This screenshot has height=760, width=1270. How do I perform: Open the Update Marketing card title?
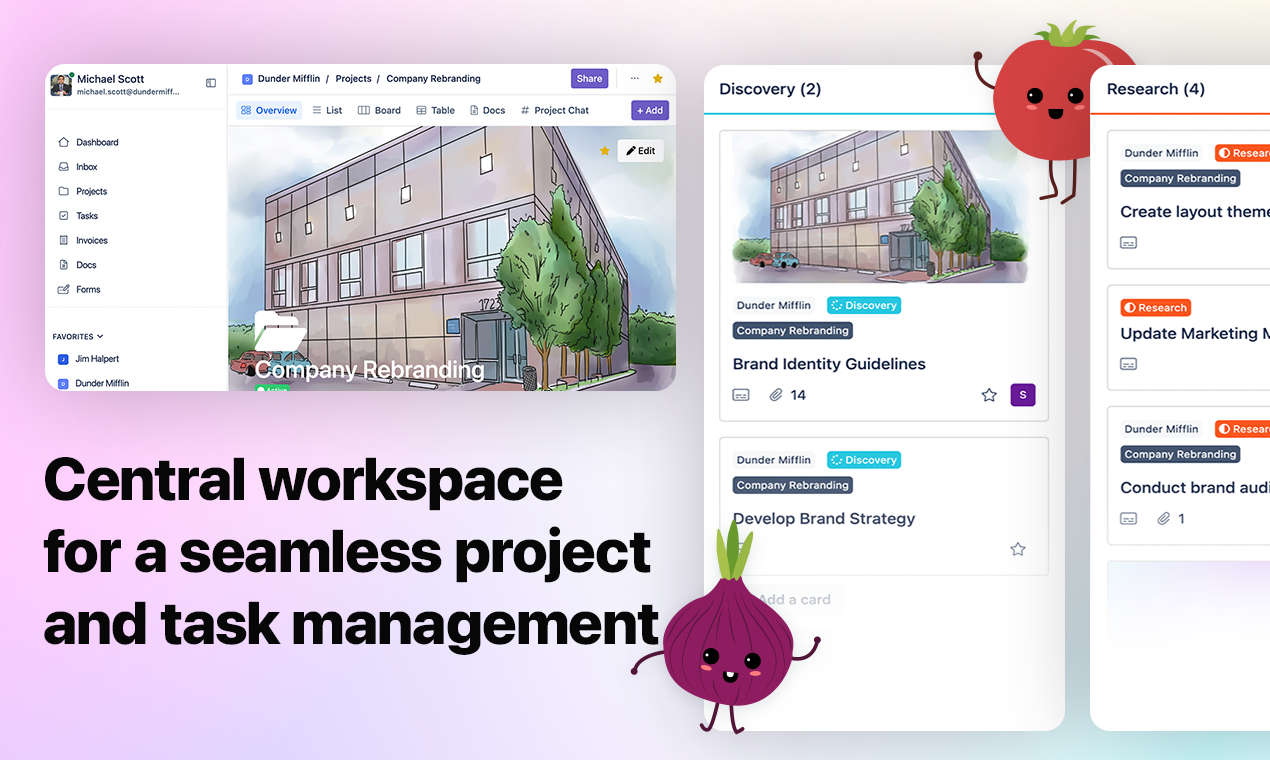point(1195,334)
